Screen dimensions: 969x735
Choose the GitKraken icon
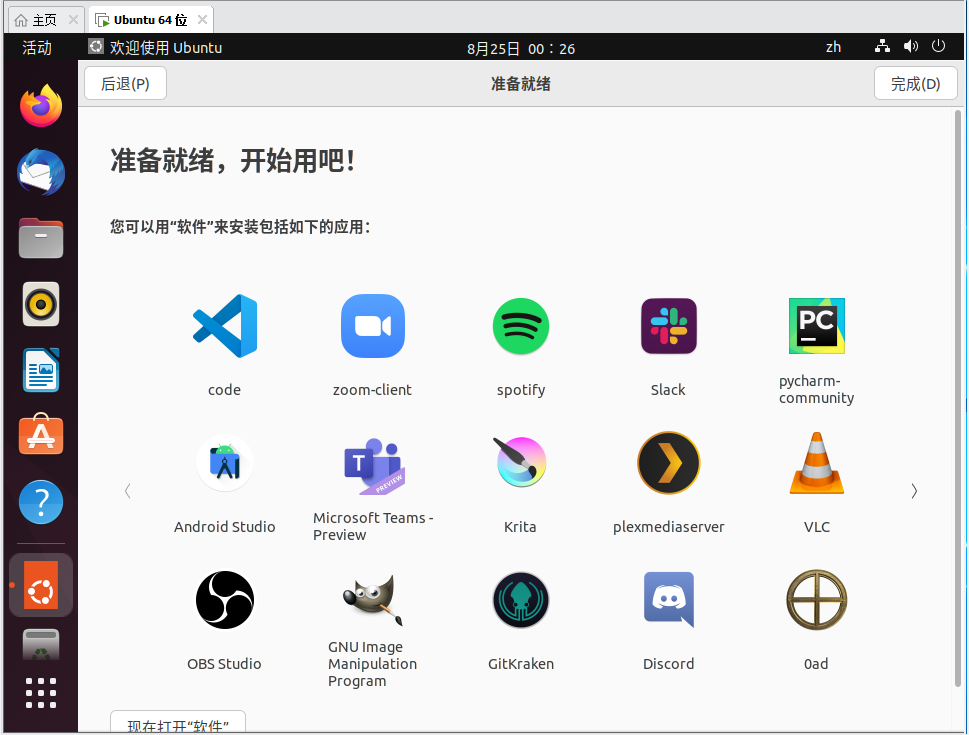tap(521, 600)
